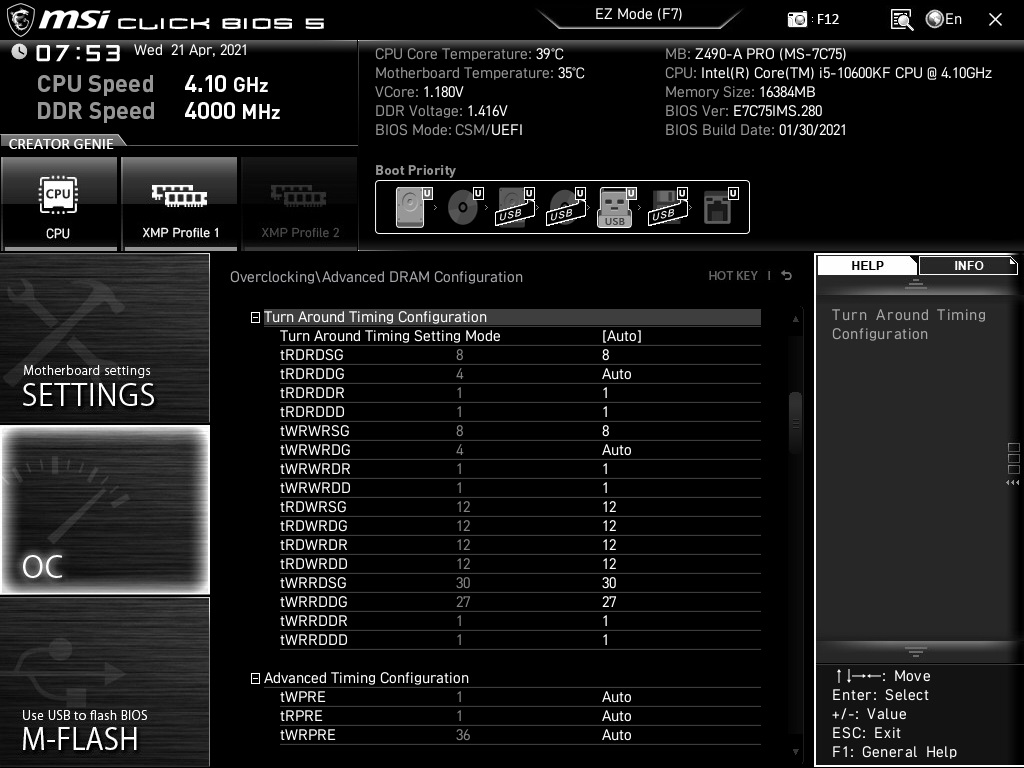Edit the tRDWRDR value field

(609, 545)
